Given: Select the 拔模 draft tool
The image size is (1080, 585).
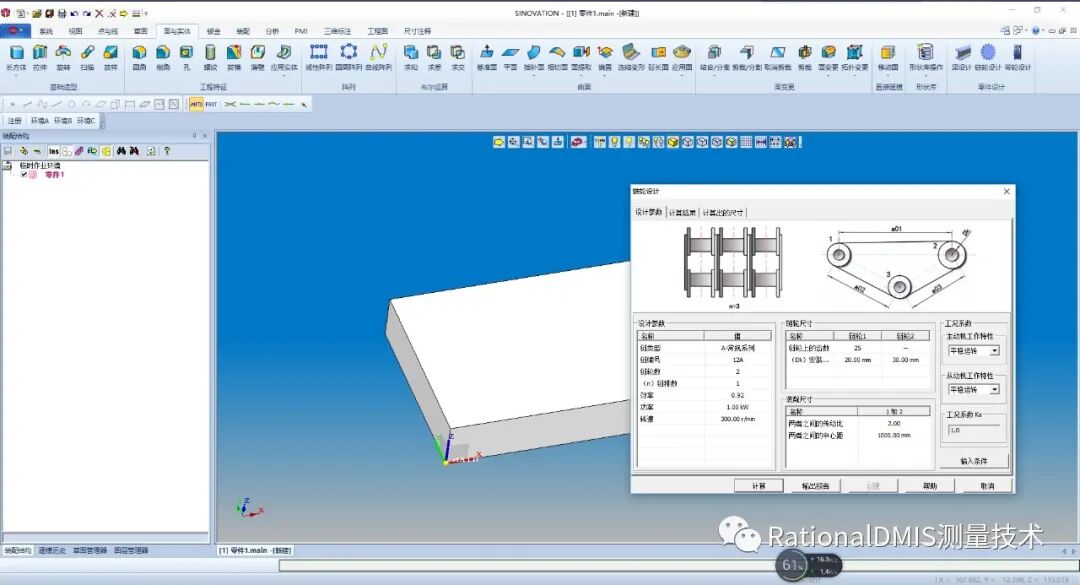Looking at the screenshot, I should pos(234,57).
